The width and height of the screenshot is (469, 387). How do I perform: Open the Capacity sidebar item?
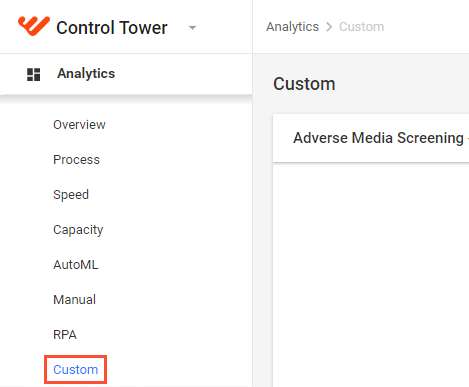(x=78, y=230)
